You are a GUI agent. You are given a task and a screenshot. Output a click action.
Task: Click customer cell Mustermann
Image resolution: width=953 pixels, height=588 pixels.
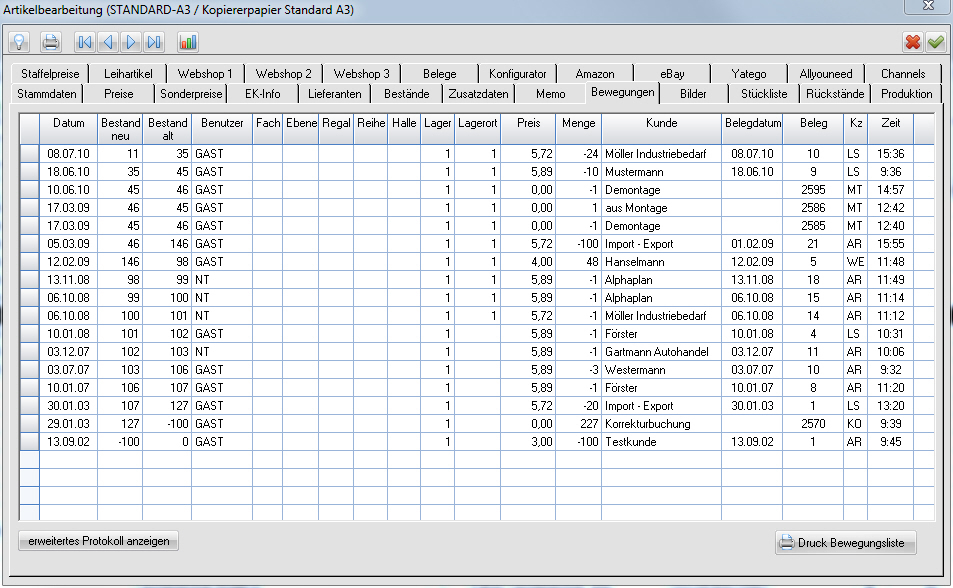(661, 172)
